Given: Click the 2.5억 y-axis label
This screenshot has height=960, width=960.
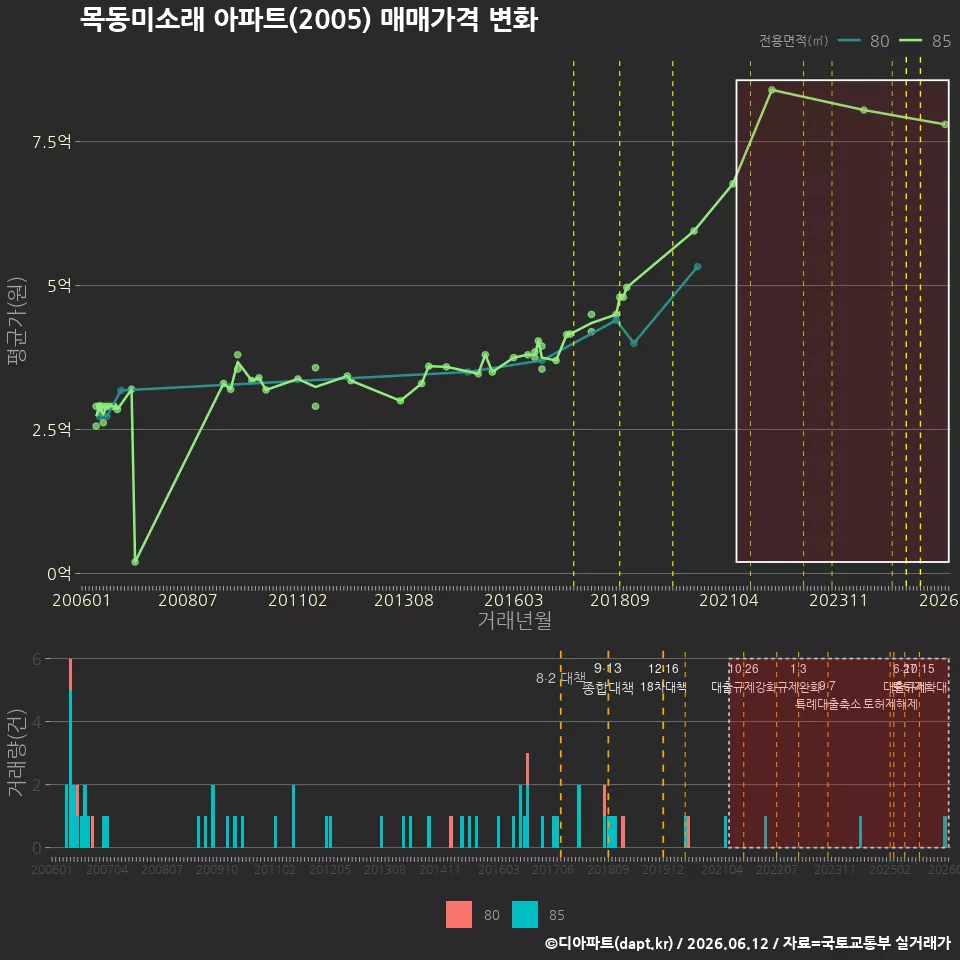Looking at the screenshot, I should [51, 430].
